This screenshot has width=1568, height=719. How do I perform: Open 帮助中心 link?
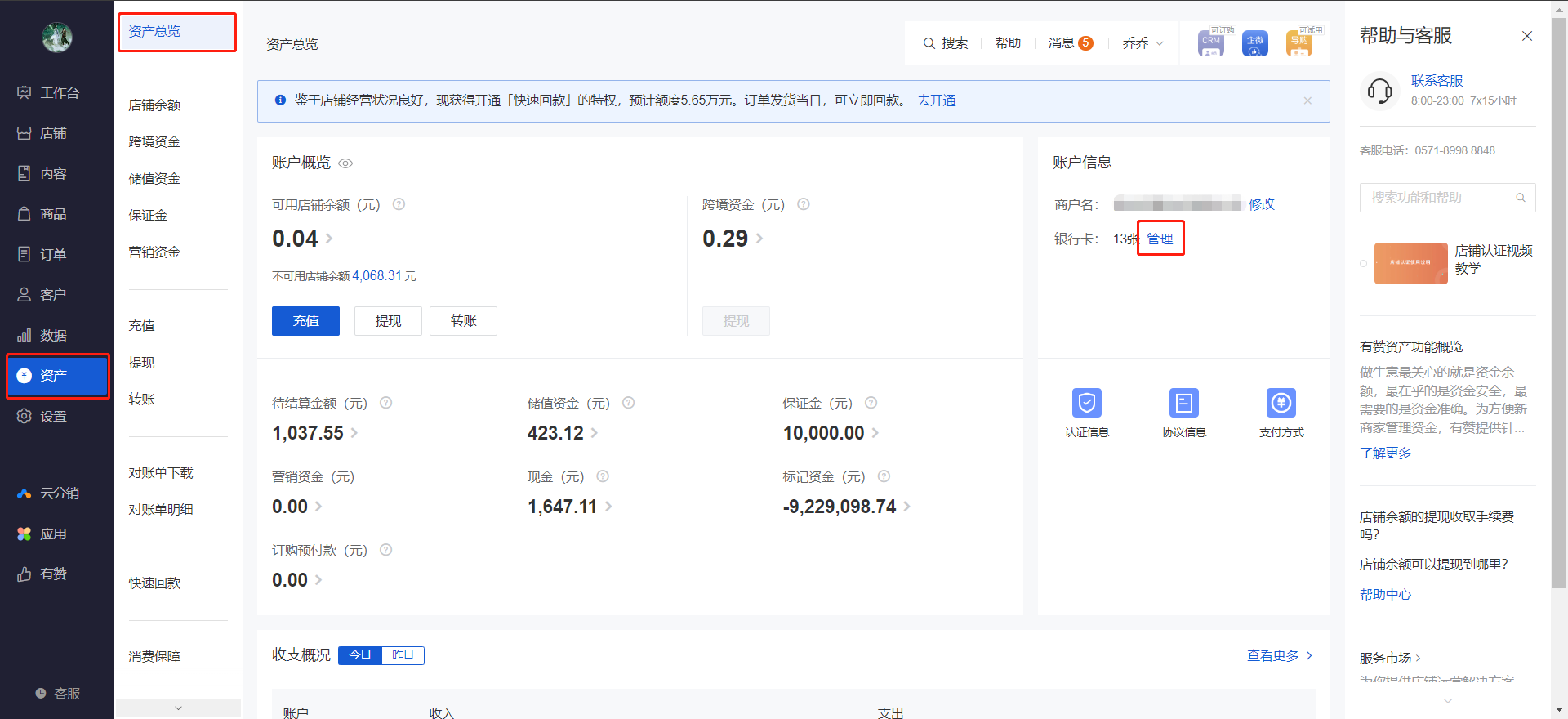[1385, 594]
